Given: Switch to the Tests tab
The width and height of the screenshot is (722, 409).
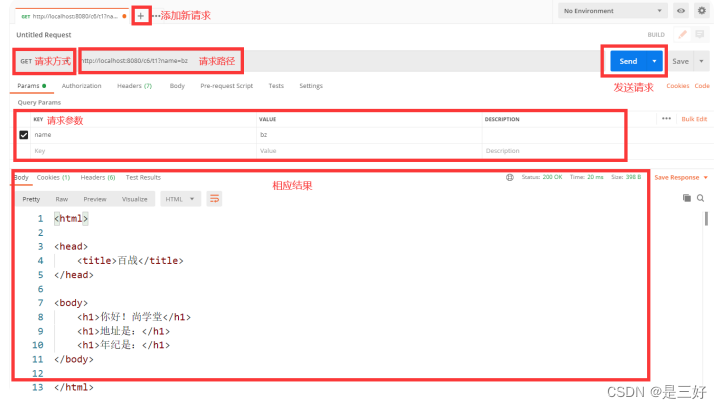Looking at the screenshot, I should point(276,86).
